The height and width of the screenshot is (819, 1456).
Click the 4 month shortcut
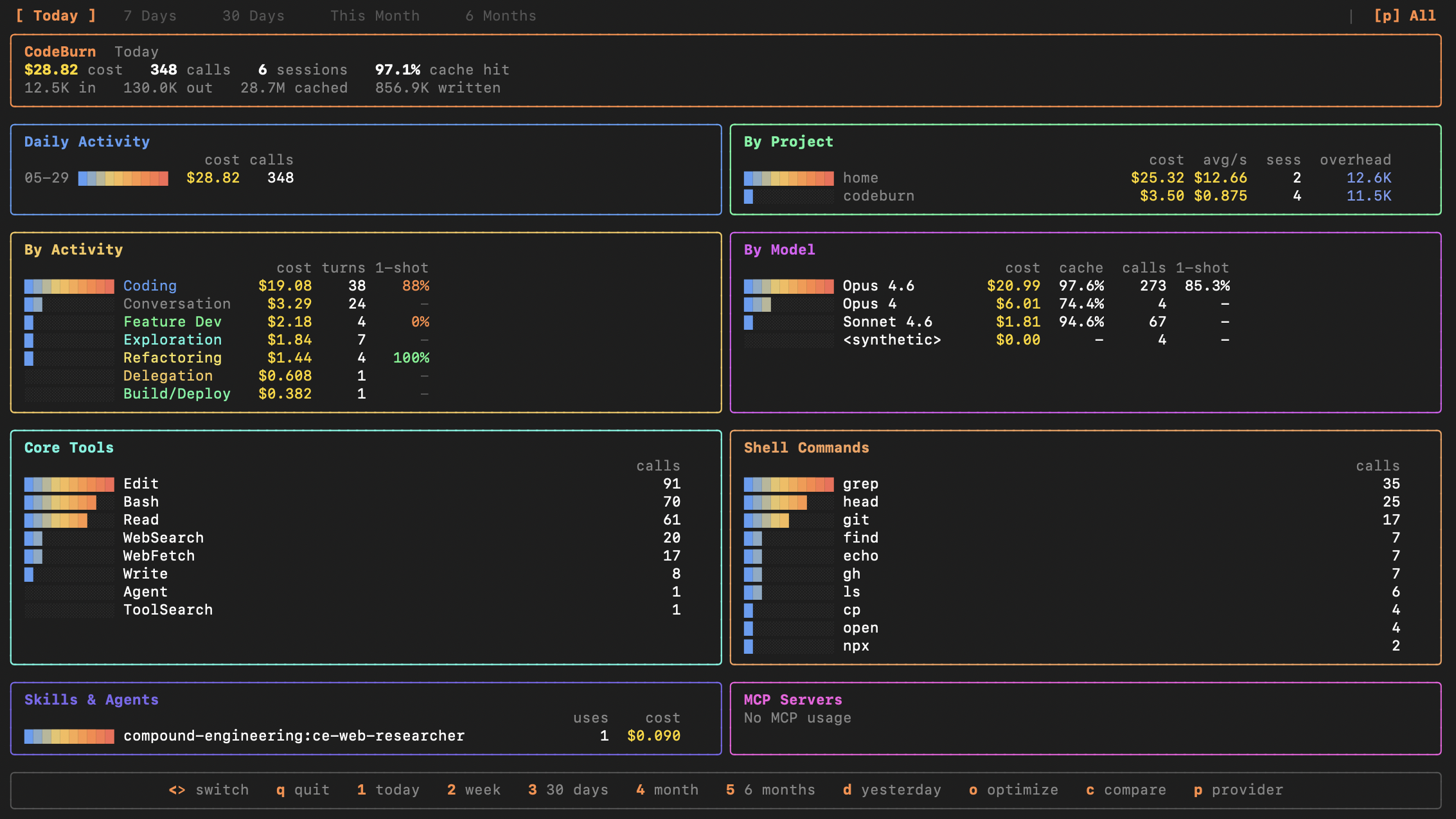coord(667,789)
